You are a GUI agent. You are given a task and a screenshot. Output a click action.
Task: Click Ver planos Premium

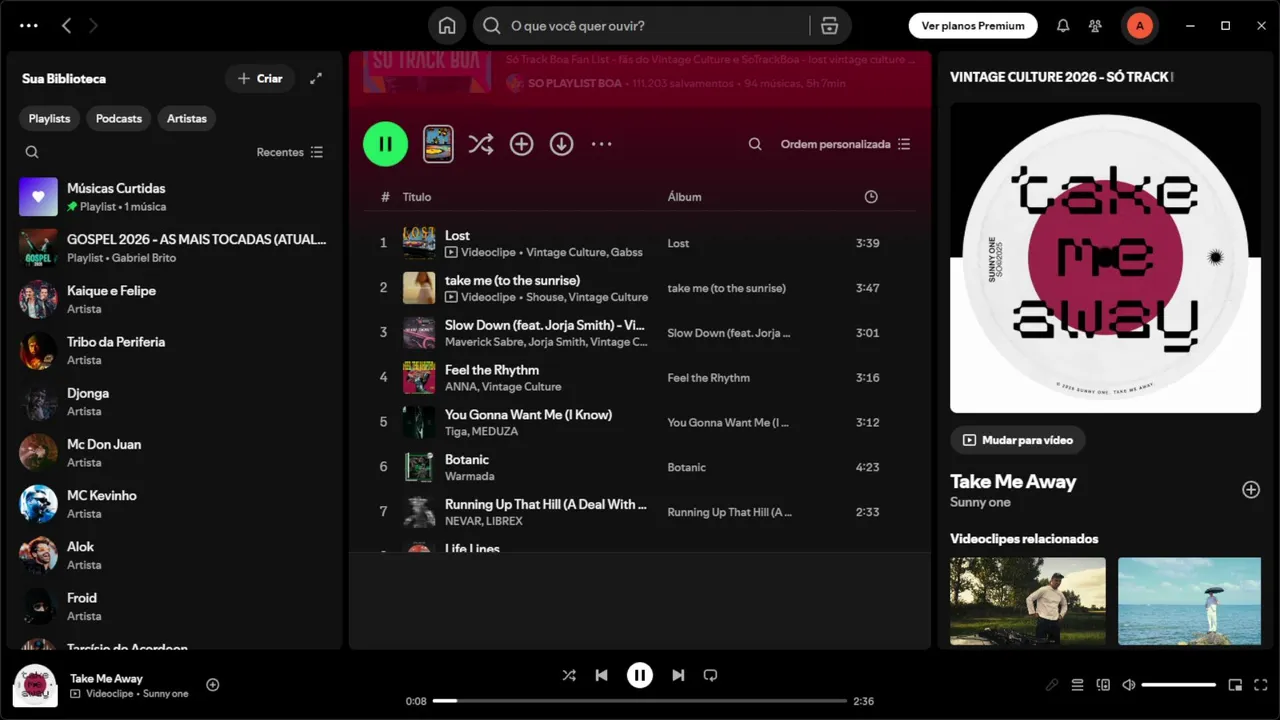pyautogui.click(x=973, y=26)
